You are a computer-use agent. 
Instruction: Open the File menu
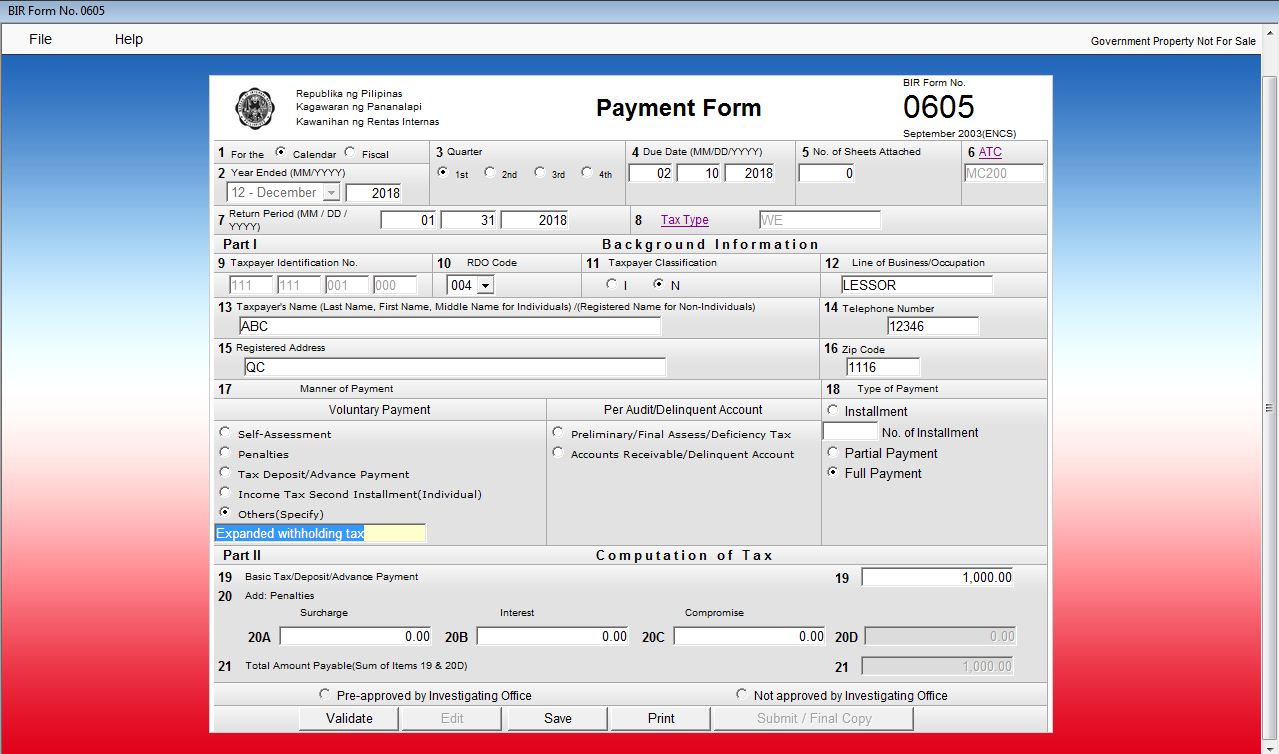pos(40,39)
